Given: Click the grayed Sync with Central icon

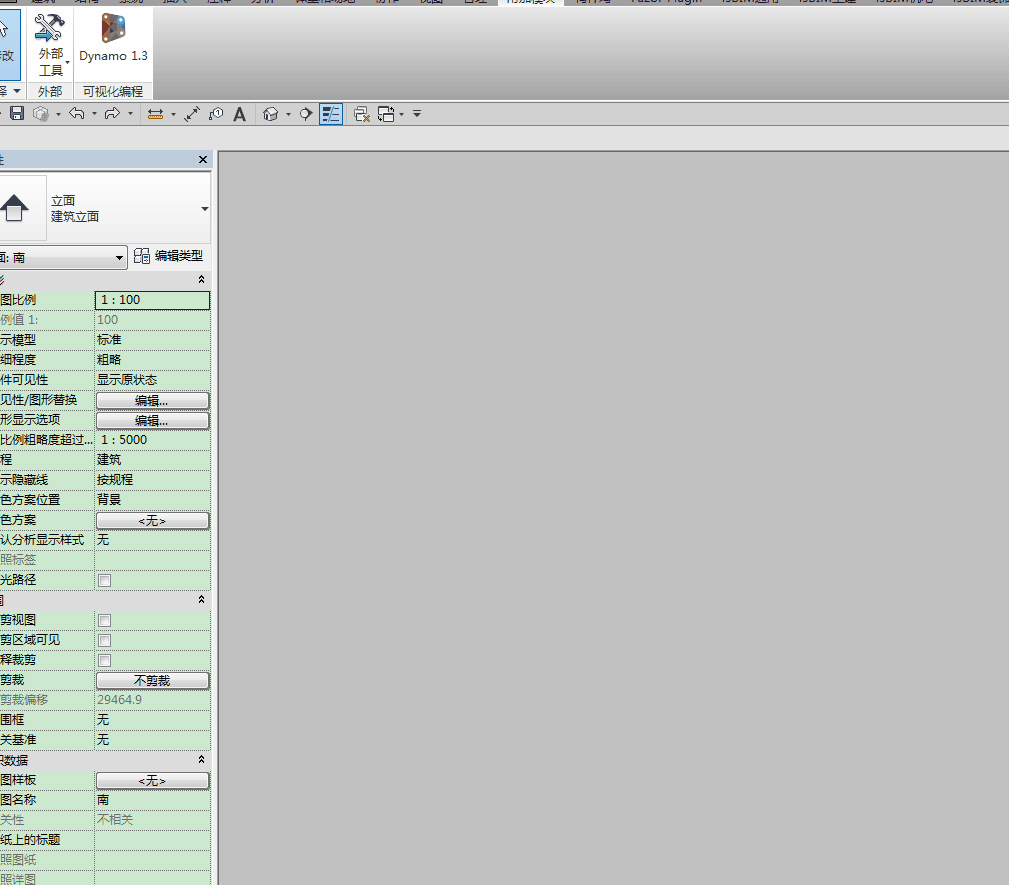Looking at the screenshot, I should [x=41, y=114].
